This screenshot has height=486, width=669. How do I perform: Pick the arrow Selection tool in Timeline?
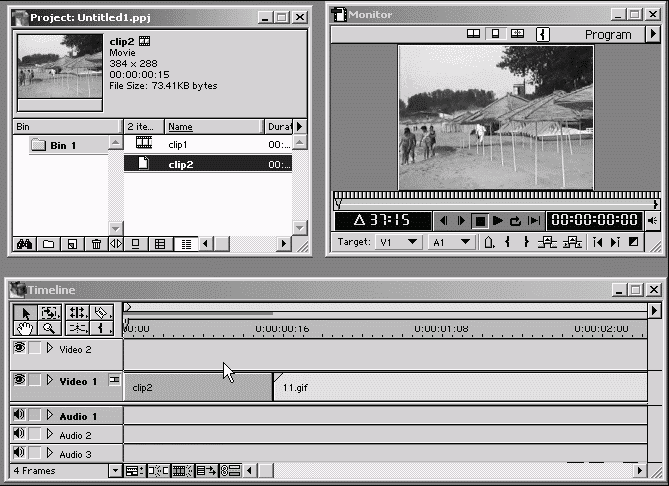[25, 312]
